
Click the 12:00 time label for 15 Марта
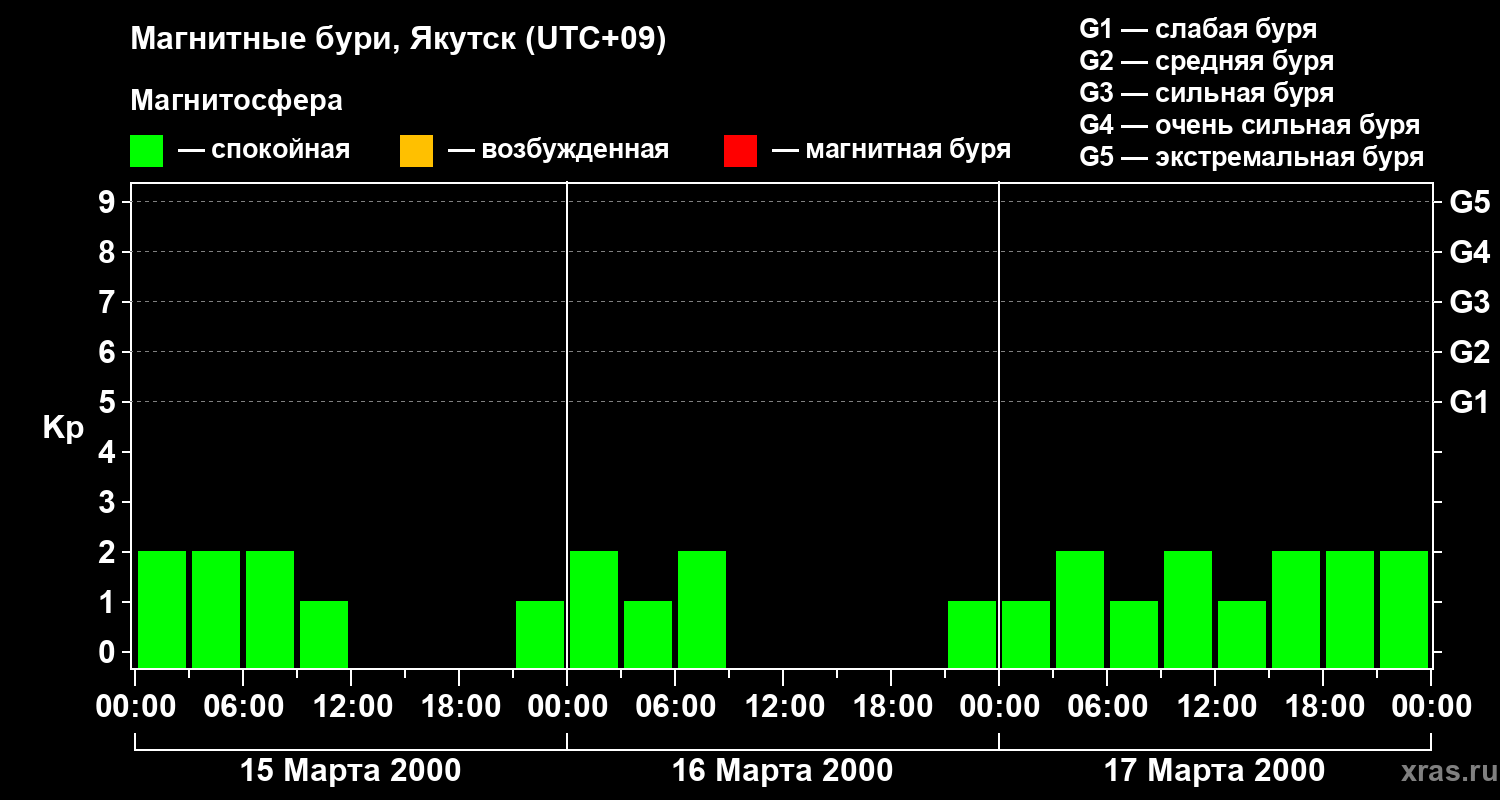(351, 707)
